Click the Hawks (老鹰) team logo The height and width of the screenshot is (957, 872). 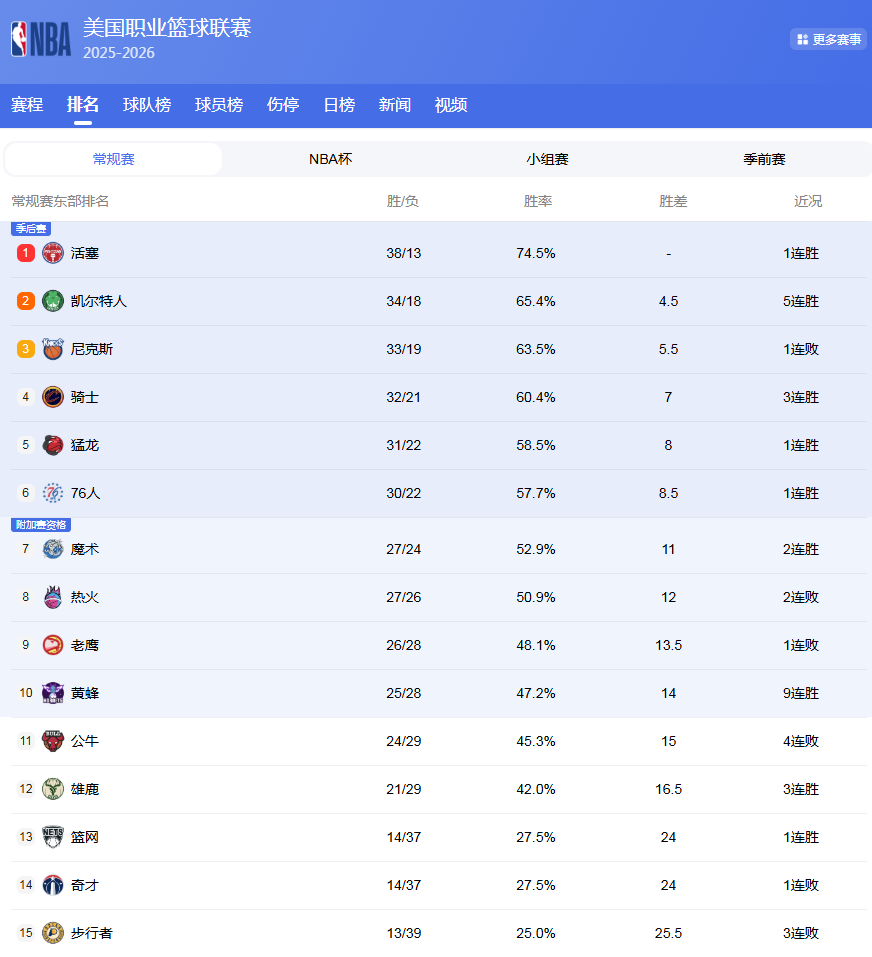click(x=53, y=645)
